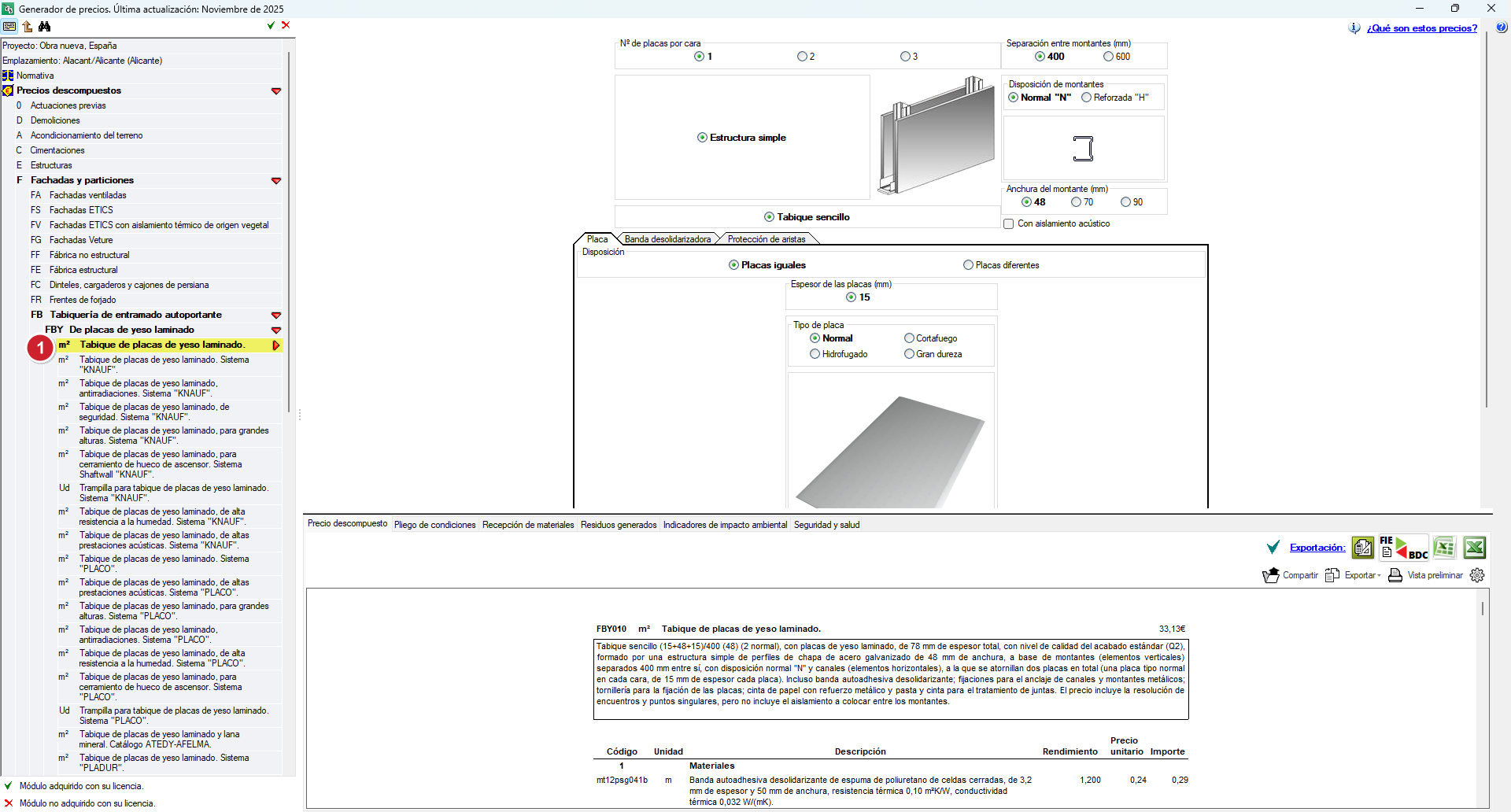Viewport: 1511px width, 812px height.
Task: Click the left tree panel scrollbar
Action: pyautogui.click(x=289, y=232)
